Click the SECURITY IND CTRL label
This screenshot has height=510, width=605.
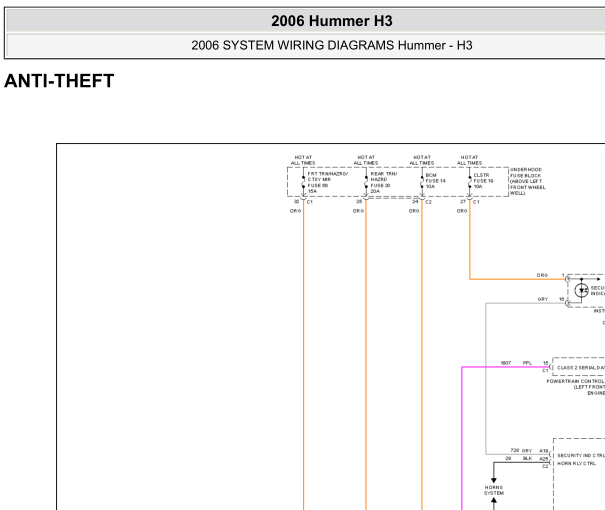coord(581,456)
